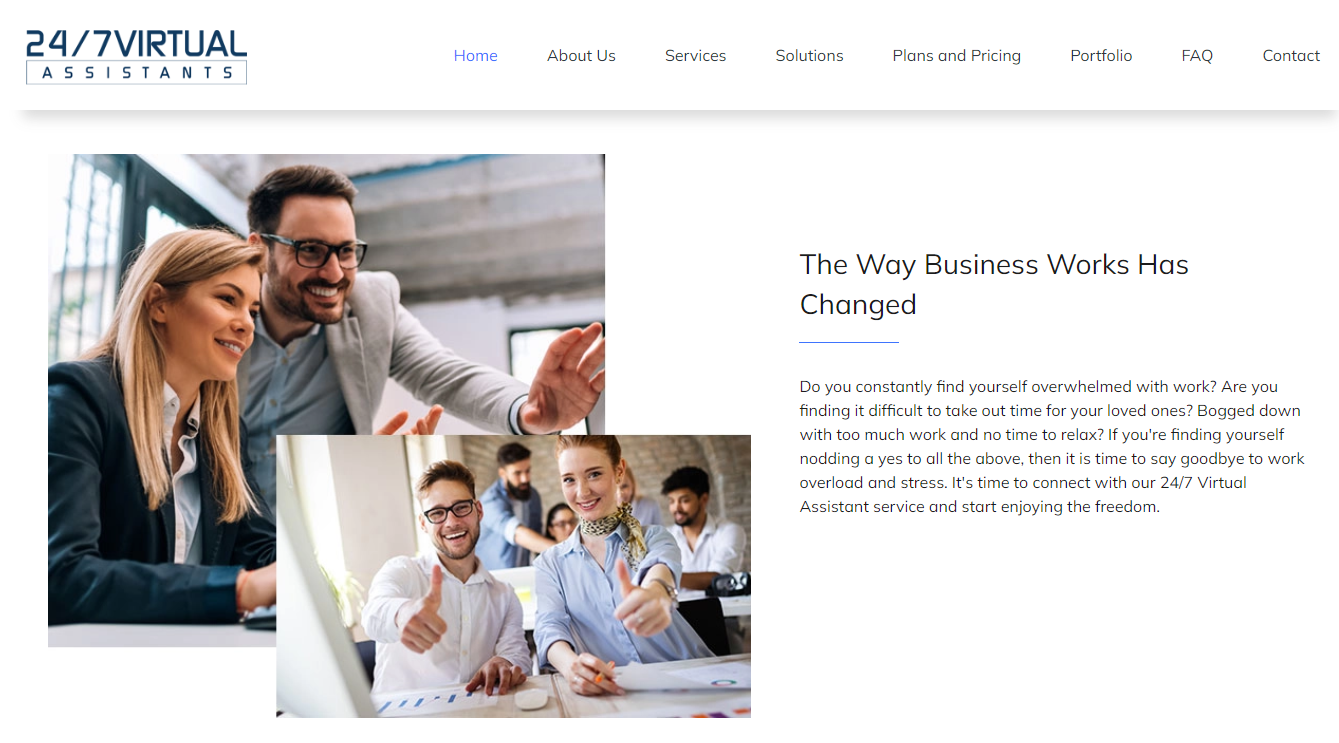The image size is (1339, 743).
Task: Open the About Us page
Action: pyautogui.click(x=581, y=56)
